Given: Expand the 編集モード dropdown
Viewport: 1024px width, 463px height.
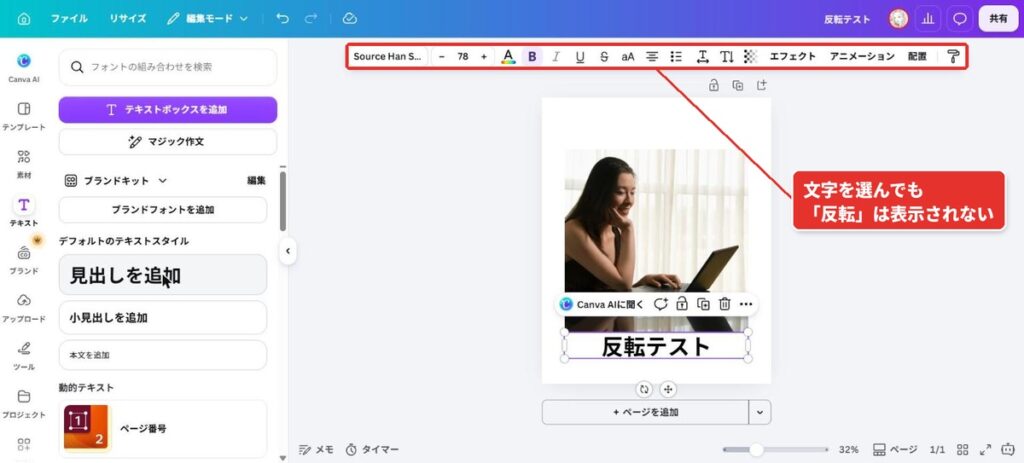Looking at the screenshot, I should click(x=207, y=19).
